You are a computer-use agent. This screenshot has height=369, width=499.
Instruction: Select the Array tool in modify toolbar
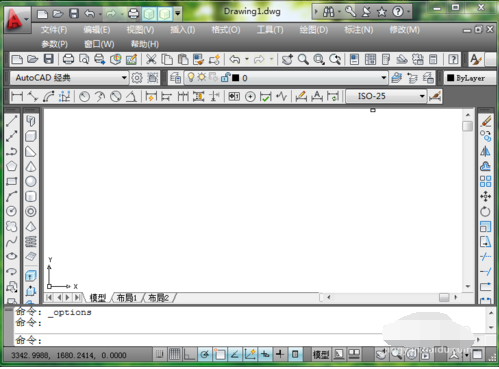coord(486,181)
